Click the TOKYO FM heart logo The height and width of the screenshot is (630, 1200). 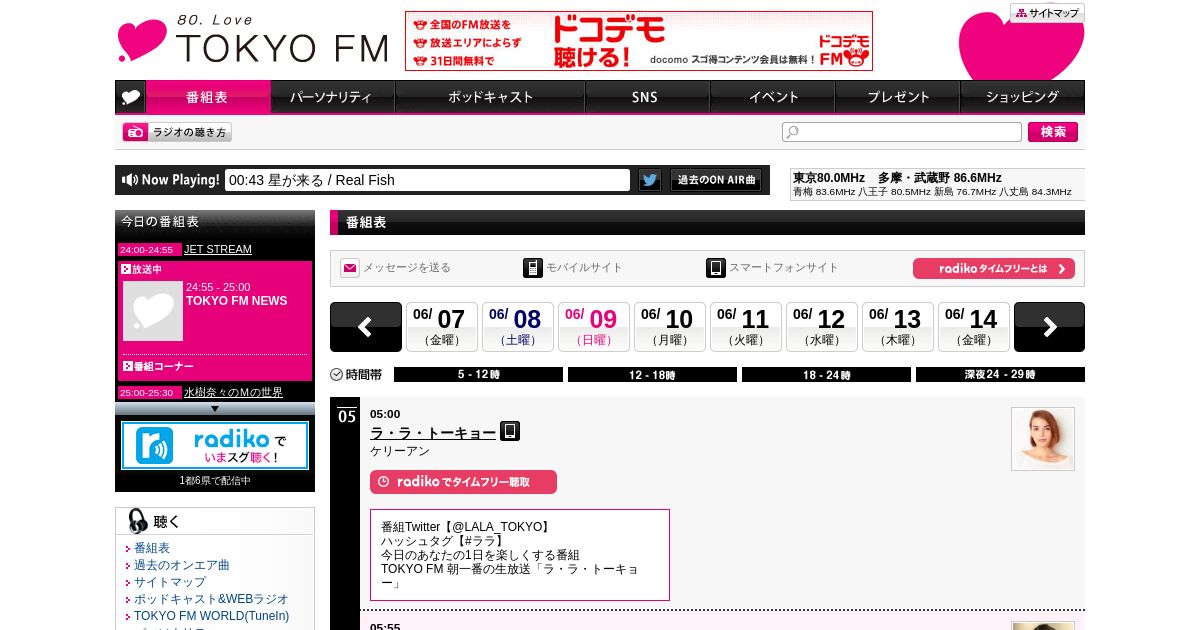[x=252, y=40]
